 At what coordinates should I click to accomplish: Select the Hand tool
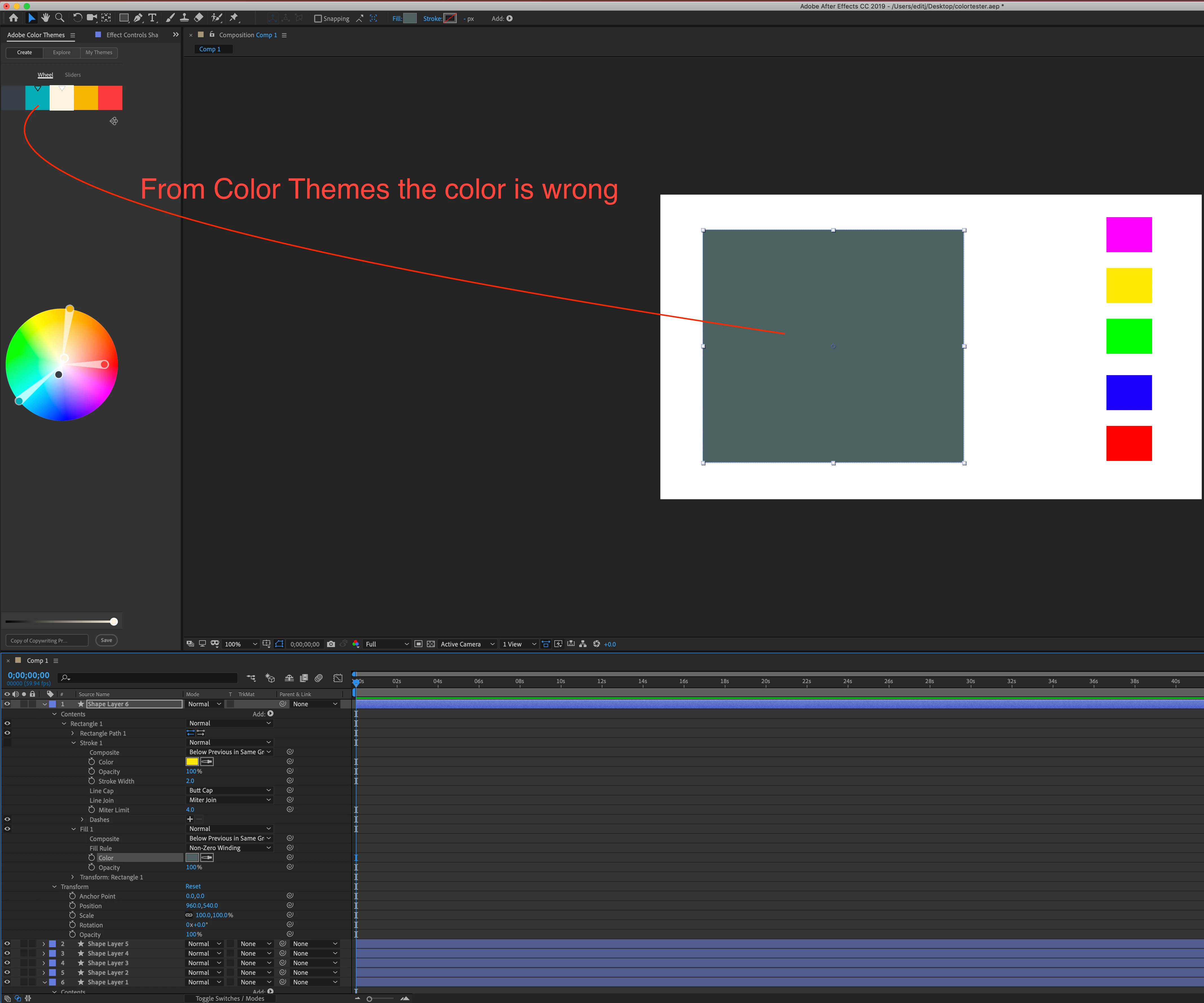pos(45,18)
